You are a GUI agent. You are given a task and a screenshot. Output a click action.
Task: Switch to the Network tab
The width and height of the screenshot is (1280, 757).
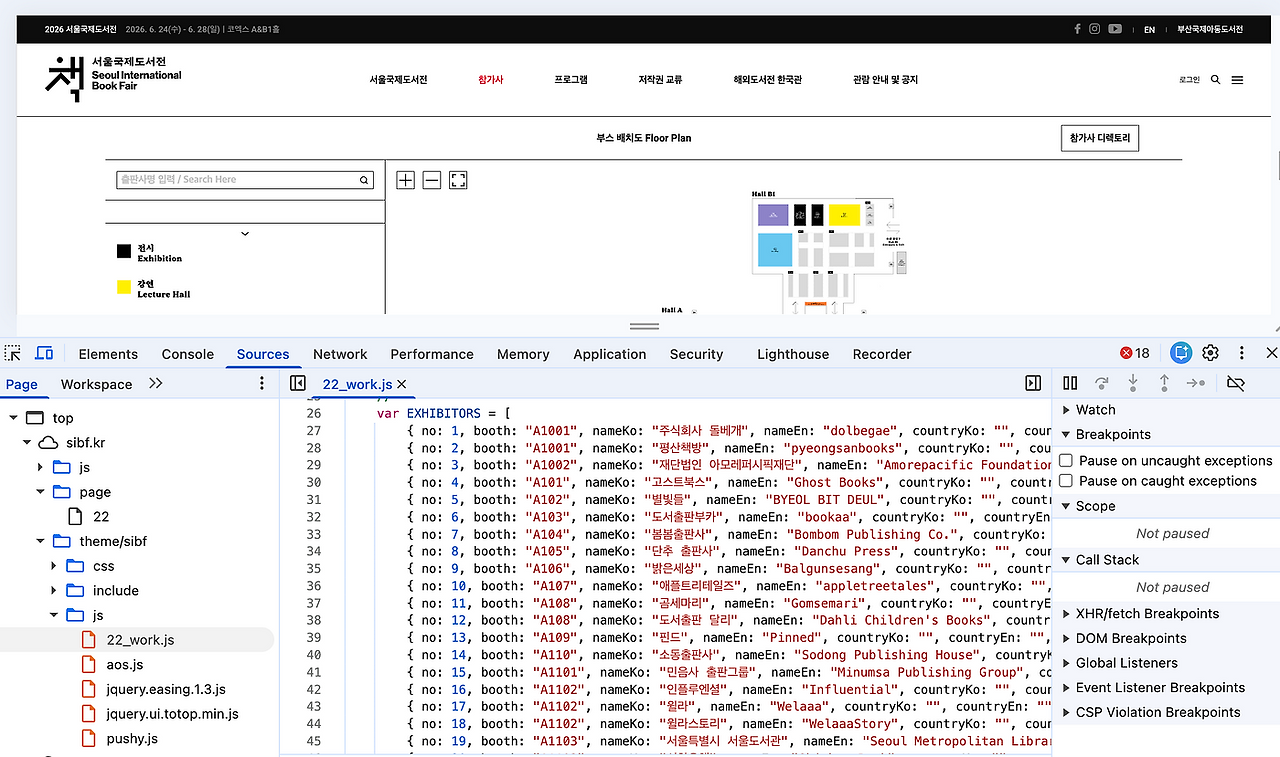tap(340, 354)
